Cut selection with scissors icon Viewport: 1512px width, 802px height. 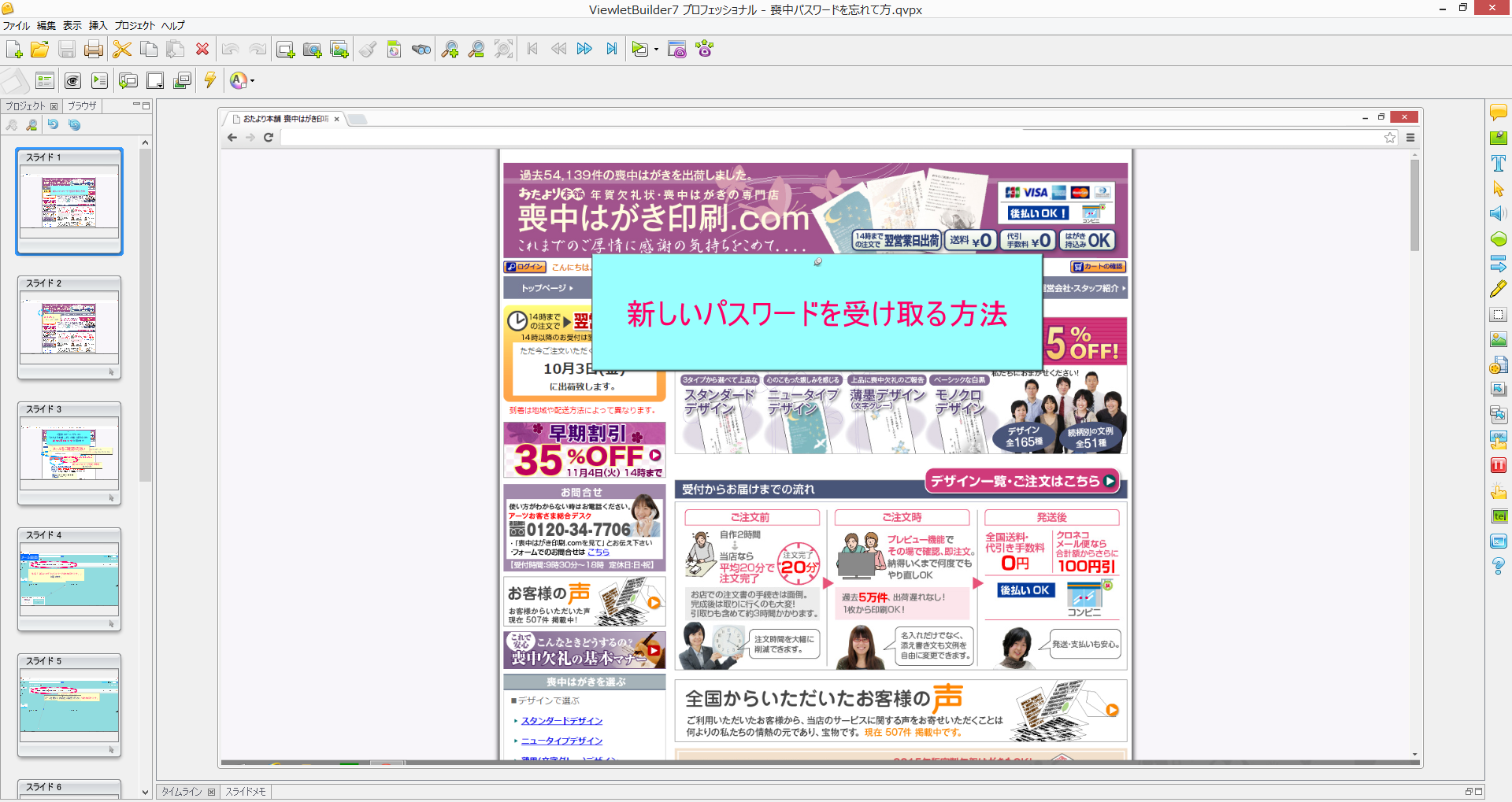pos(122,50)
